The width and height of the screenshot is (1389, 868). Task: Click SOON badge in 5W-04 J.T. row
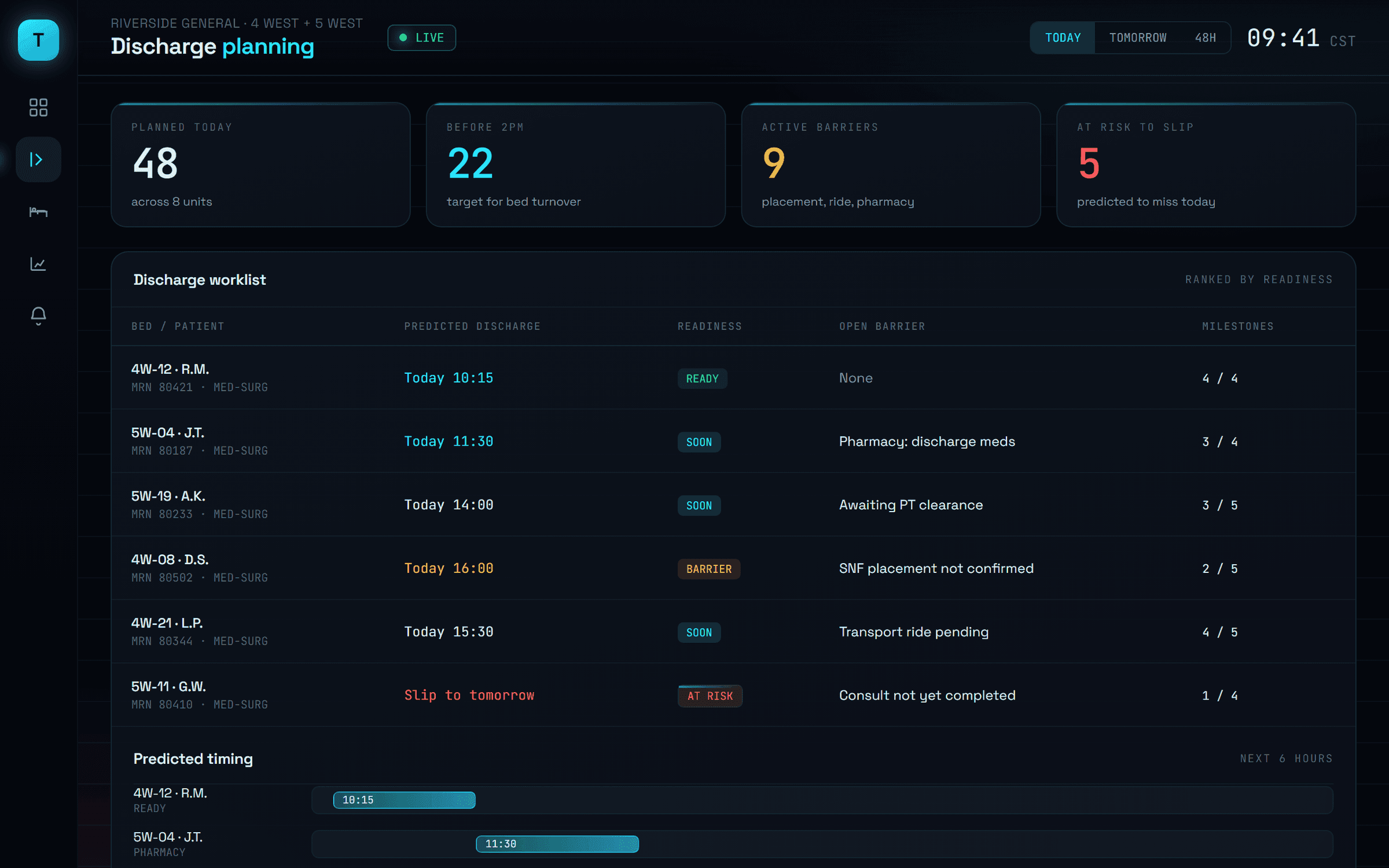(x=699, y=442)
